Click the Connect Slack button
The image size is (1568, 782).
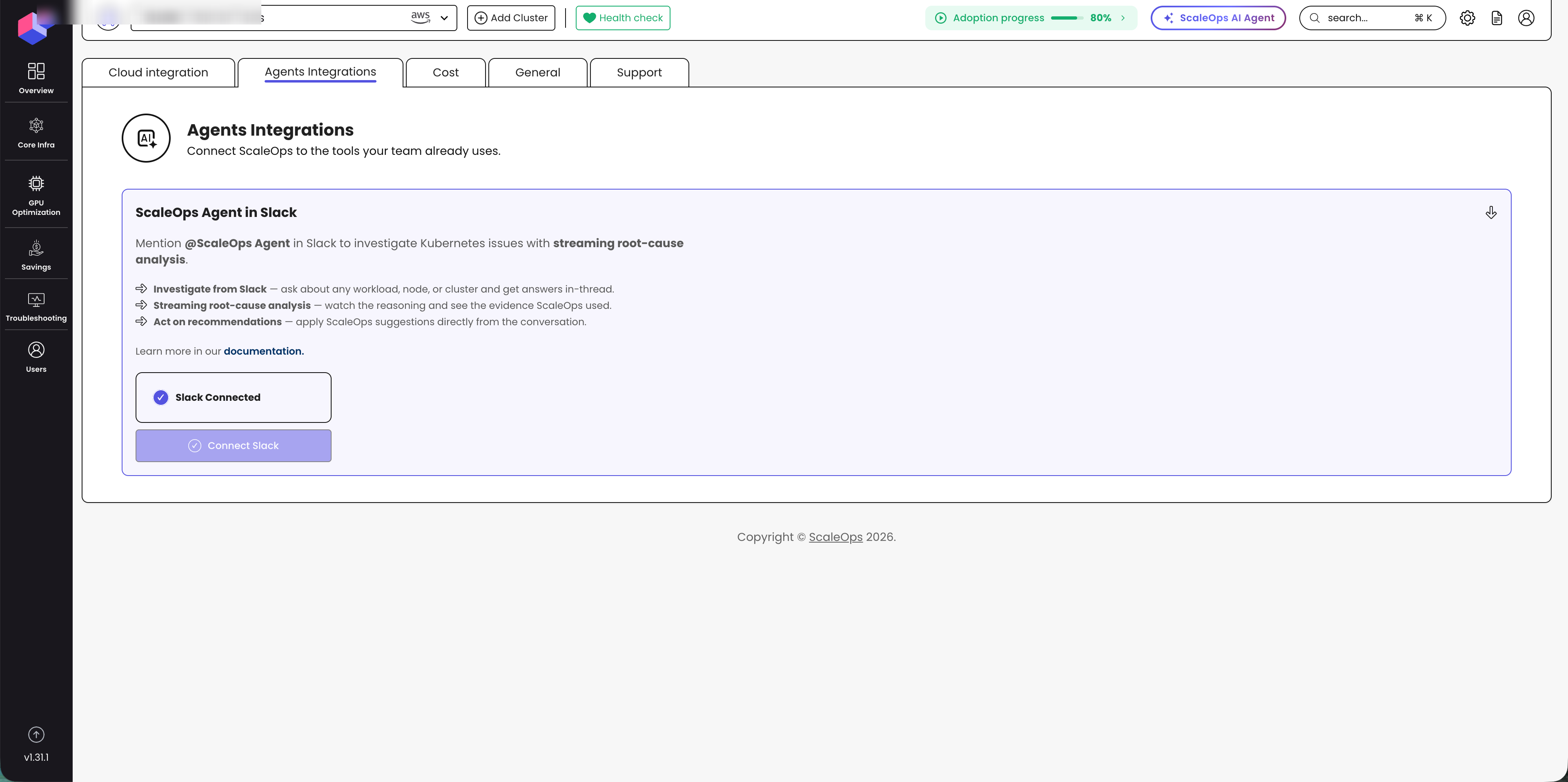coord(233,446)
